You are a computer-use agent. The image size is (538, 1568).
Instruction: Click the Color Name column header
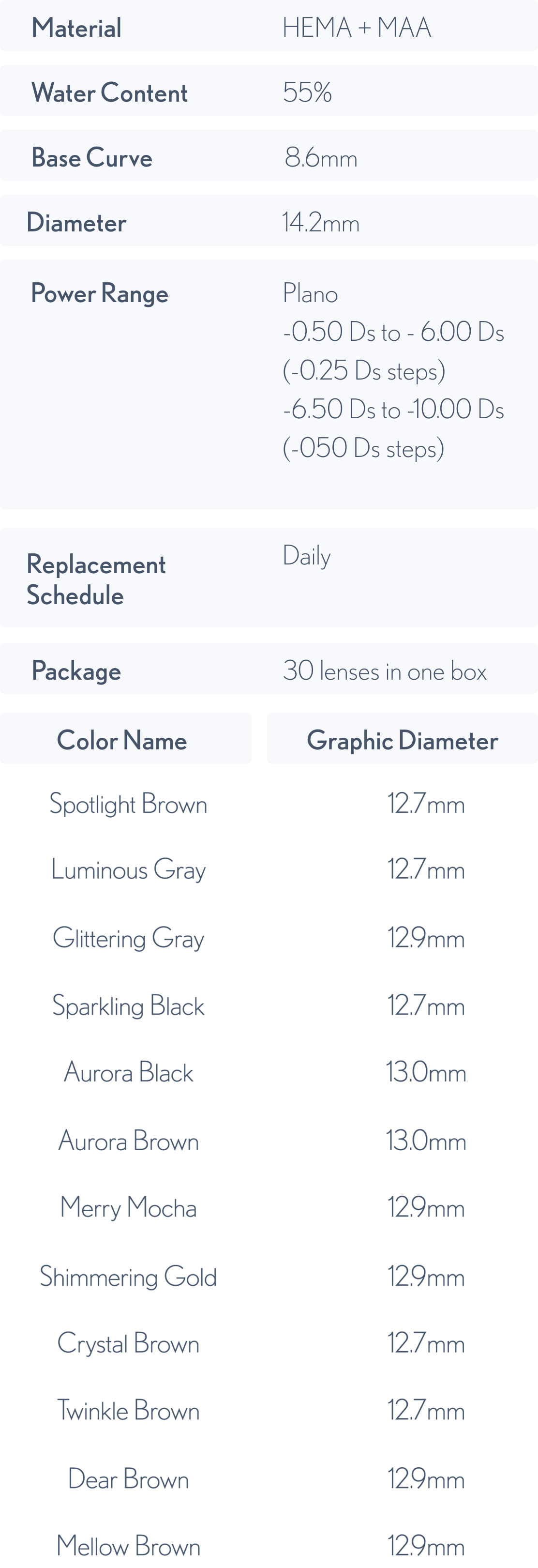click(122, 741)
